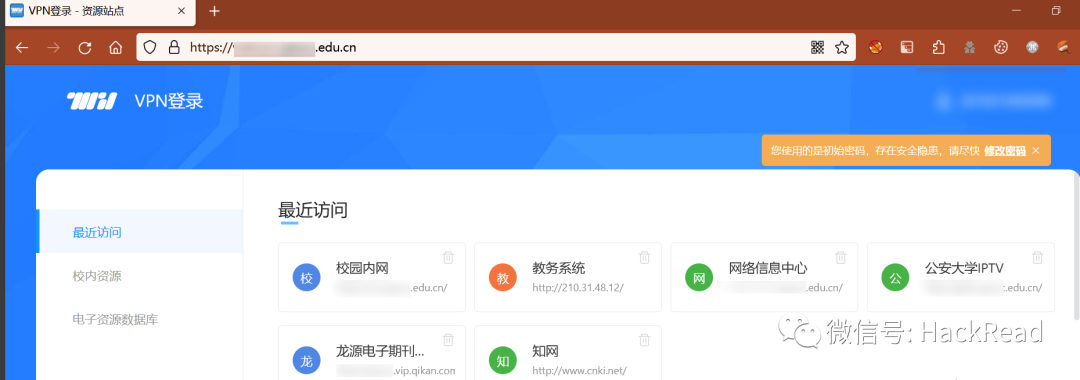Click the container tabs extension icon
This screenshot has height=380, width=1080.
point(907,48)
